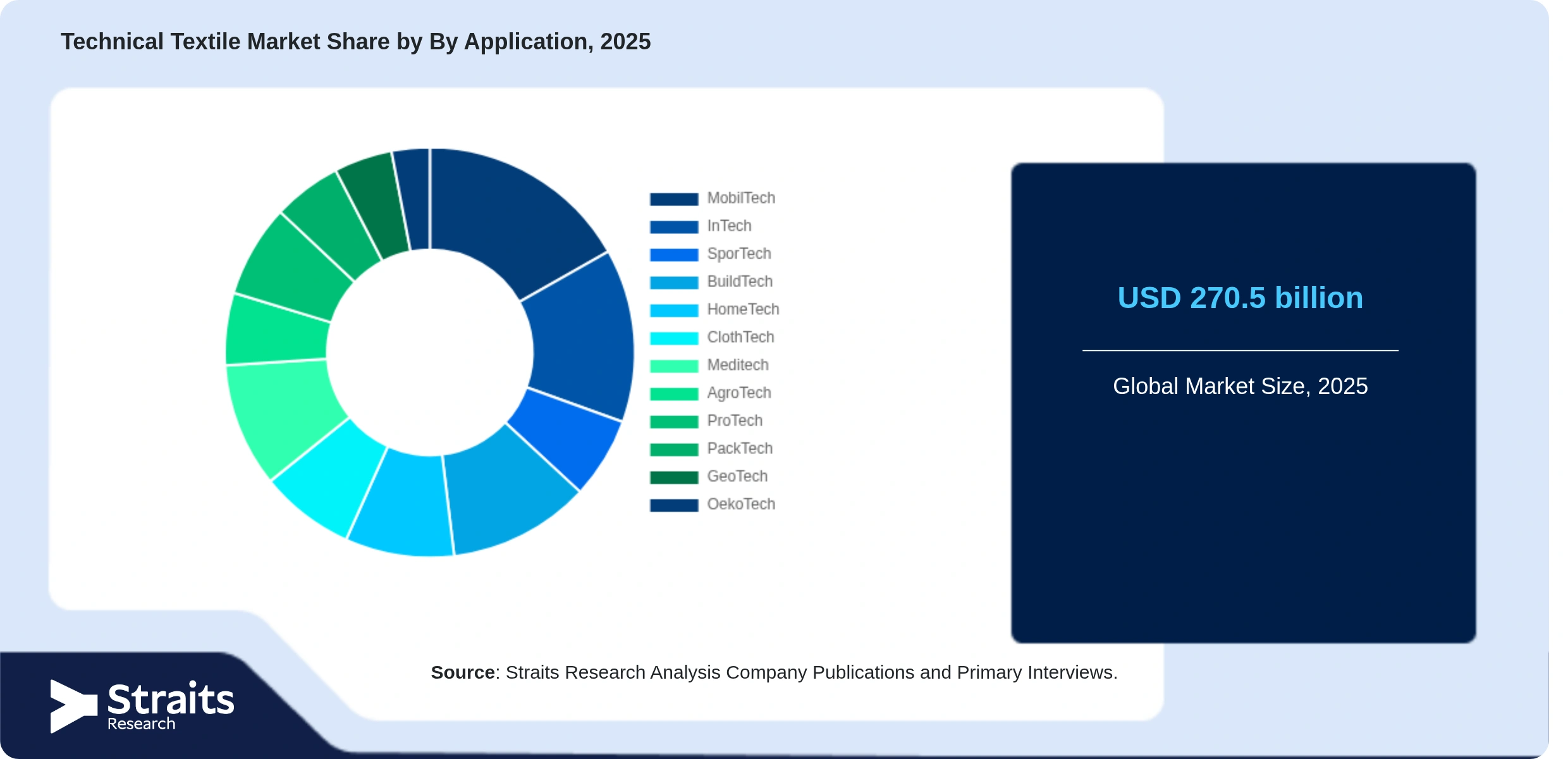Click the Straits Research arrow logo icon
This screenshot has width=1568, height=759.
coord(73,707)
